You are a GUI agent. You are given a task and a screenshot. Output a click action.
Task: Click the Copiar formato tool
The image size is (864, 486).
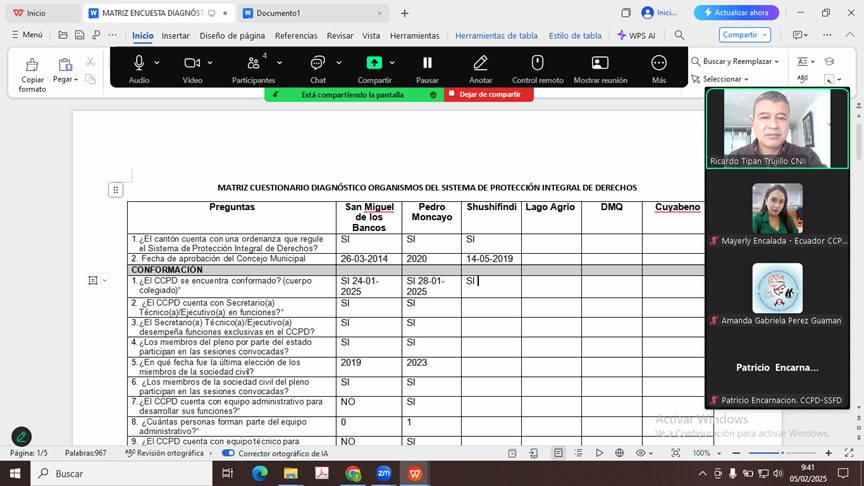coord(32,74)
